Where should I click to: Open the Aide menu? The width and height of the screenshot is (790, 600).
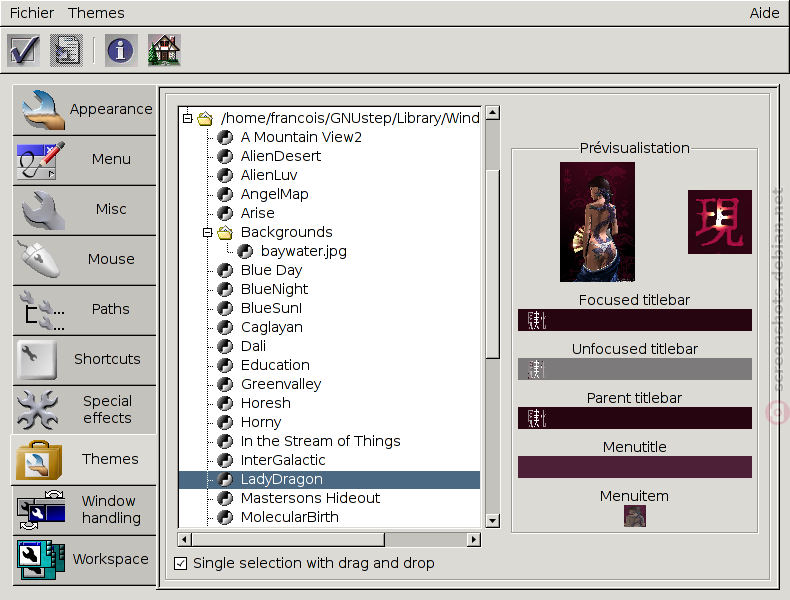point(764,13)
